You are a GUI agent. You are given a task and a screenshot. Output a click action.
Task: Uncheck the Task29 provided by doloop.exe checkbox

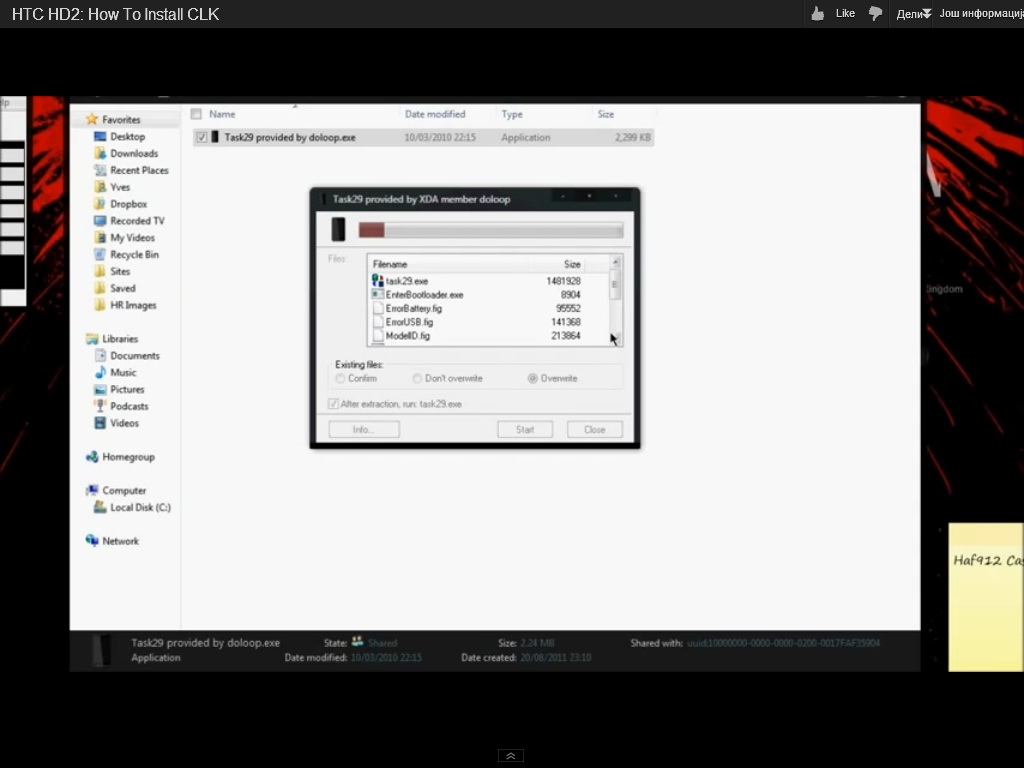pyautogui.click(x=201, y=137)
